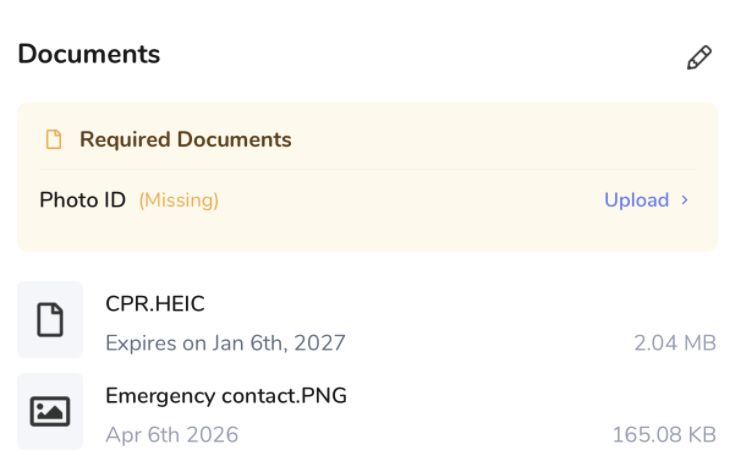Click the Required Documents page icon
Screen dimensions: 756x470
pos(53,140)
